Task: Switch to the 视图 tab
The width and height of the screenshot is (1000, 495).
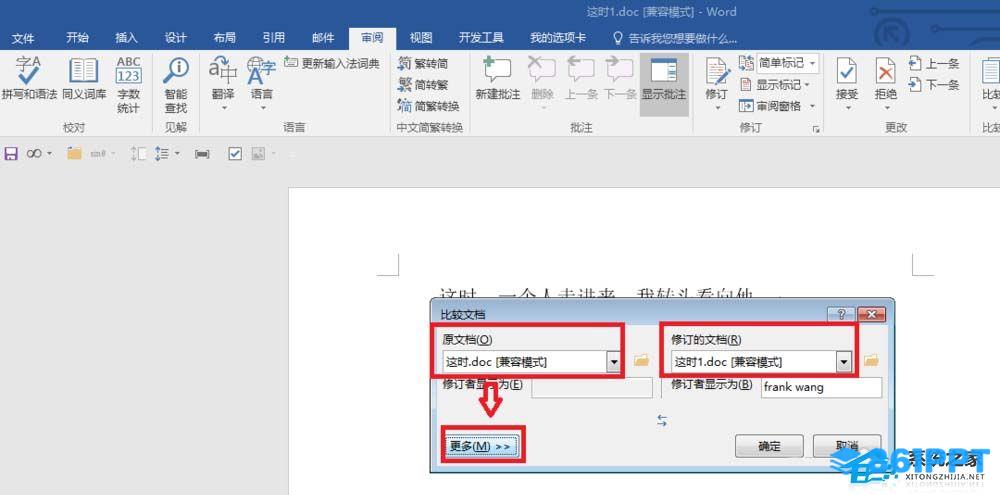Action: [x=421, y=38]
